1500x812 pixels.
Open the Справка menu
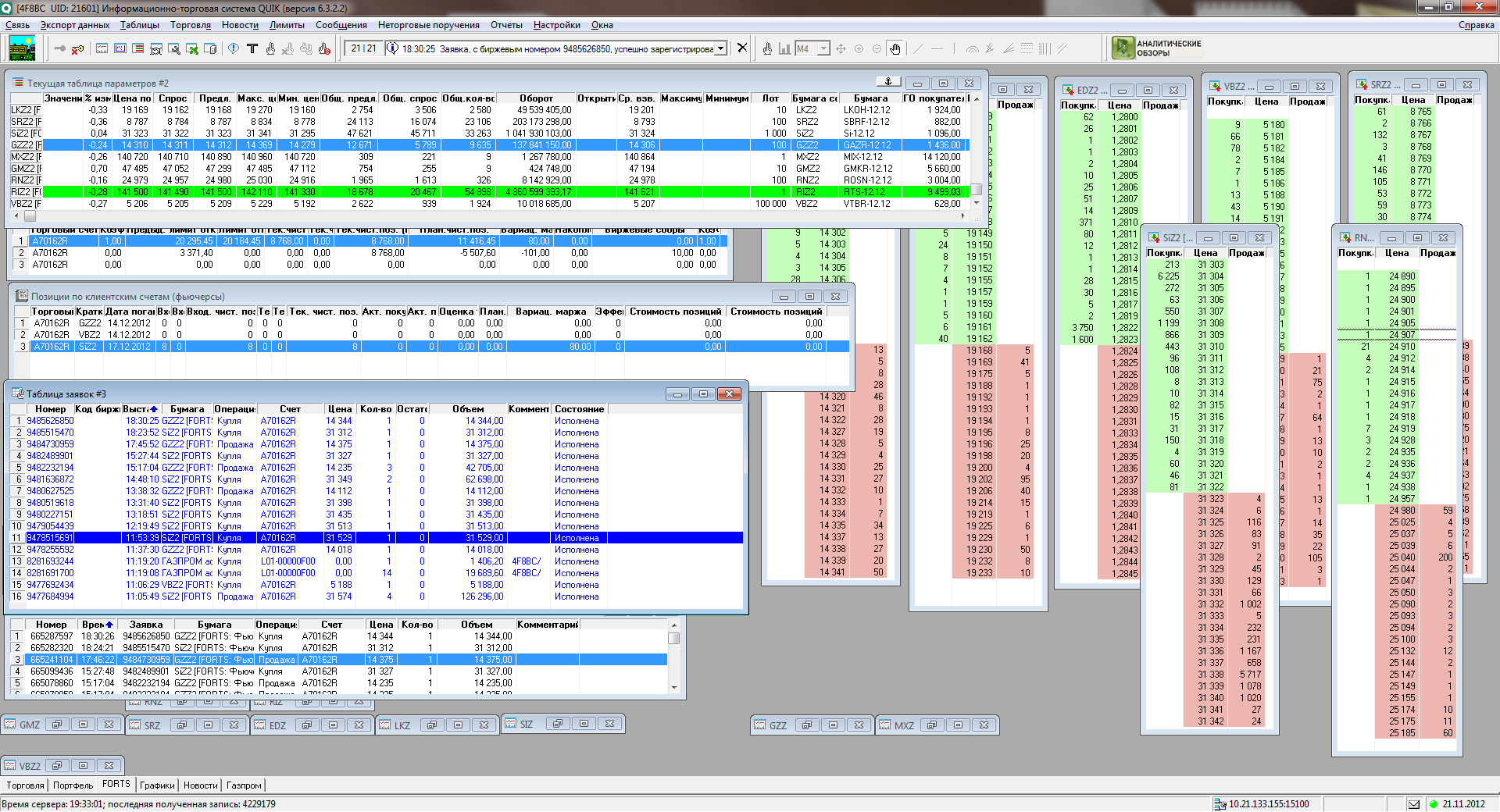pos(1476,25)
